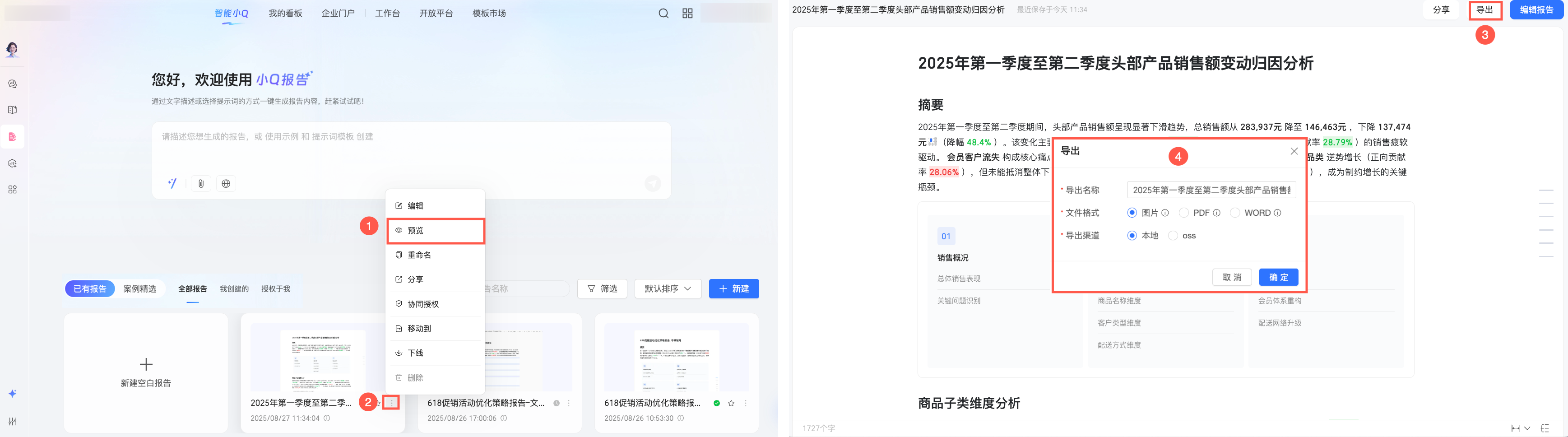Open the sliders settings icon in the sidebar
This screenshot has height=437, width=1568.
coord(12,421)
